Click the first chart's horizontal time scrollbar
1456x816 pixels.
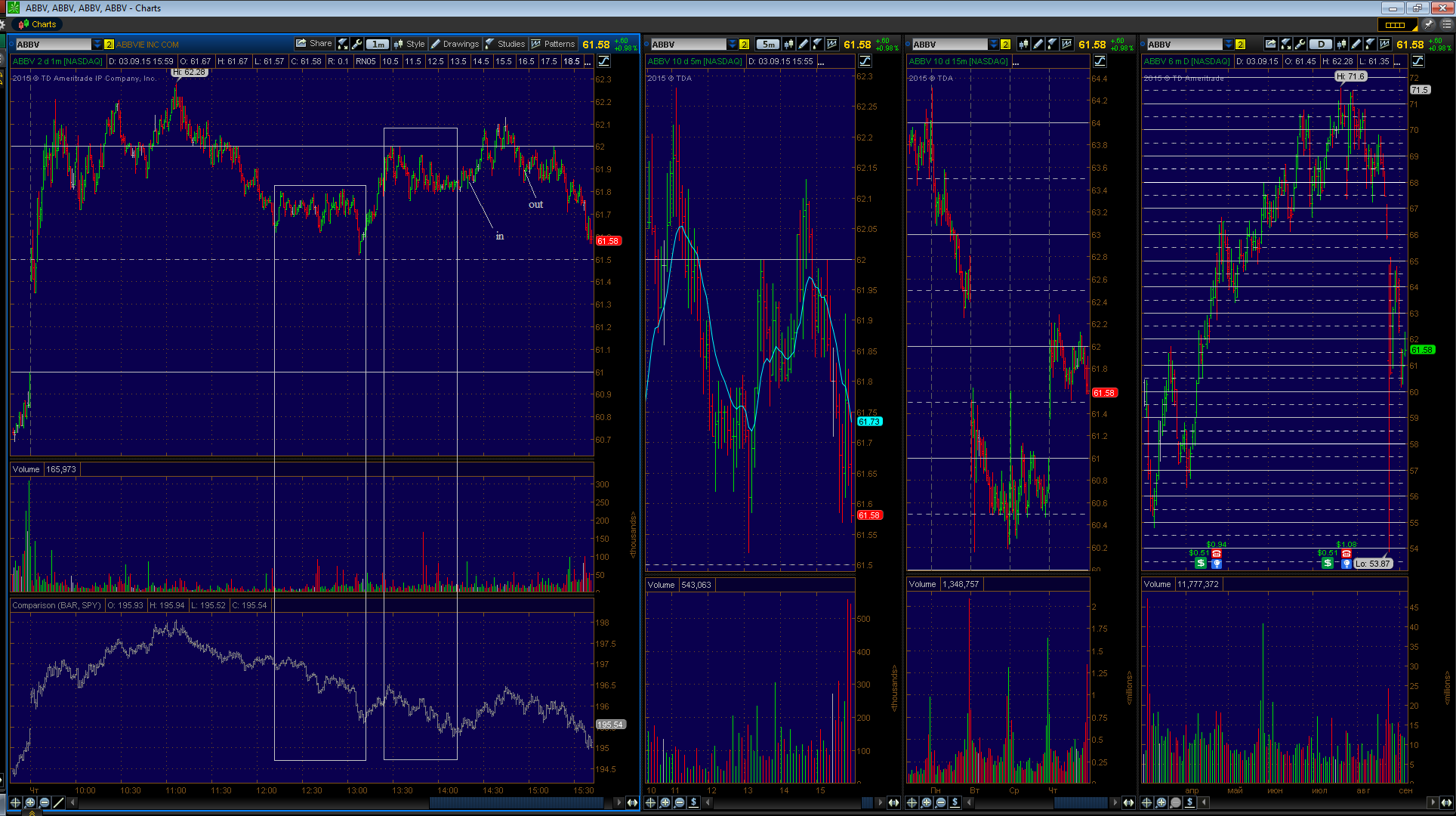coord(517,802)
